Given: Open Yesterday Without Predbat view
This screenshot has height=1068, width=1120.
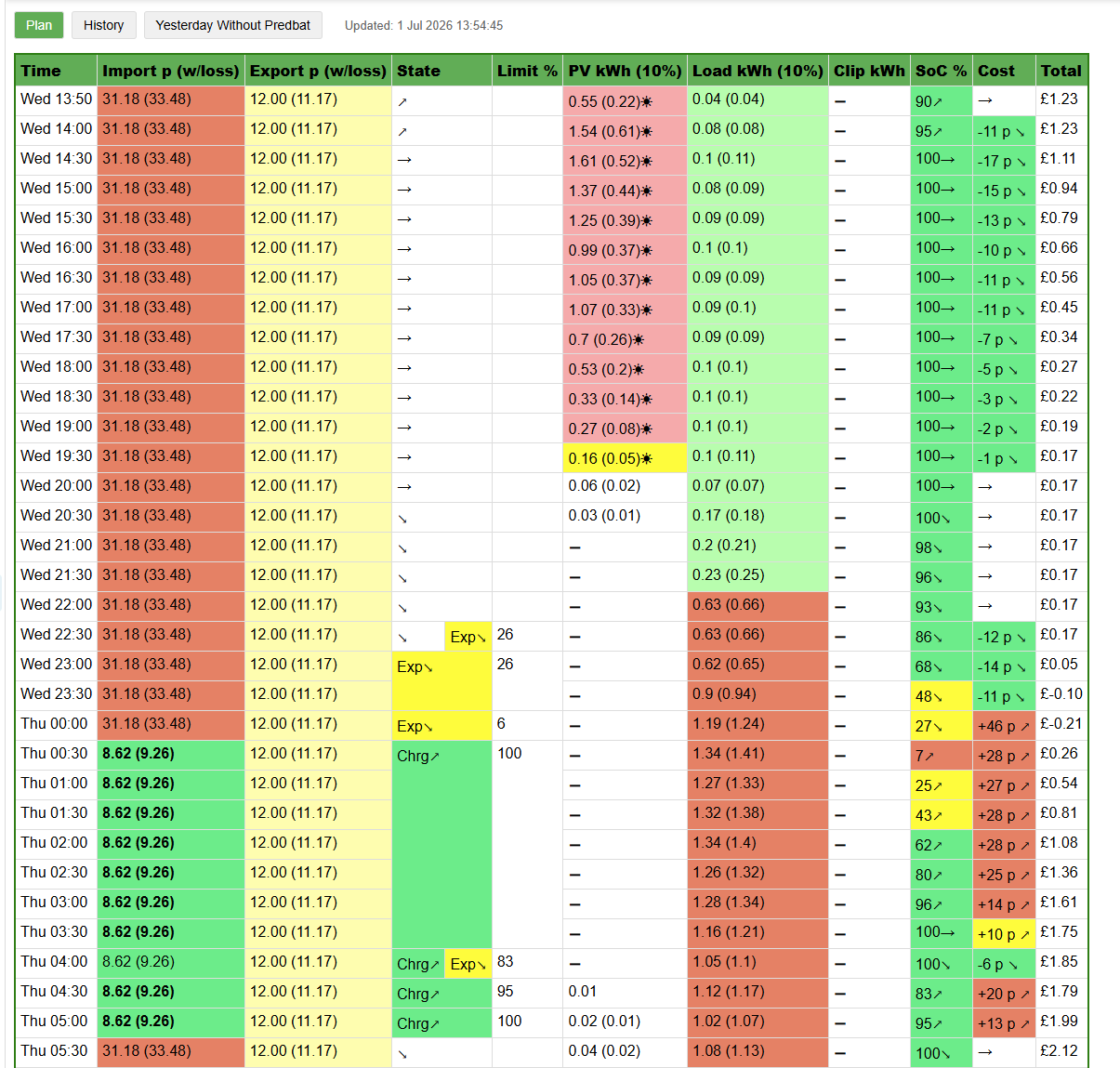Looking at the screenshot, I should (232, 25).
